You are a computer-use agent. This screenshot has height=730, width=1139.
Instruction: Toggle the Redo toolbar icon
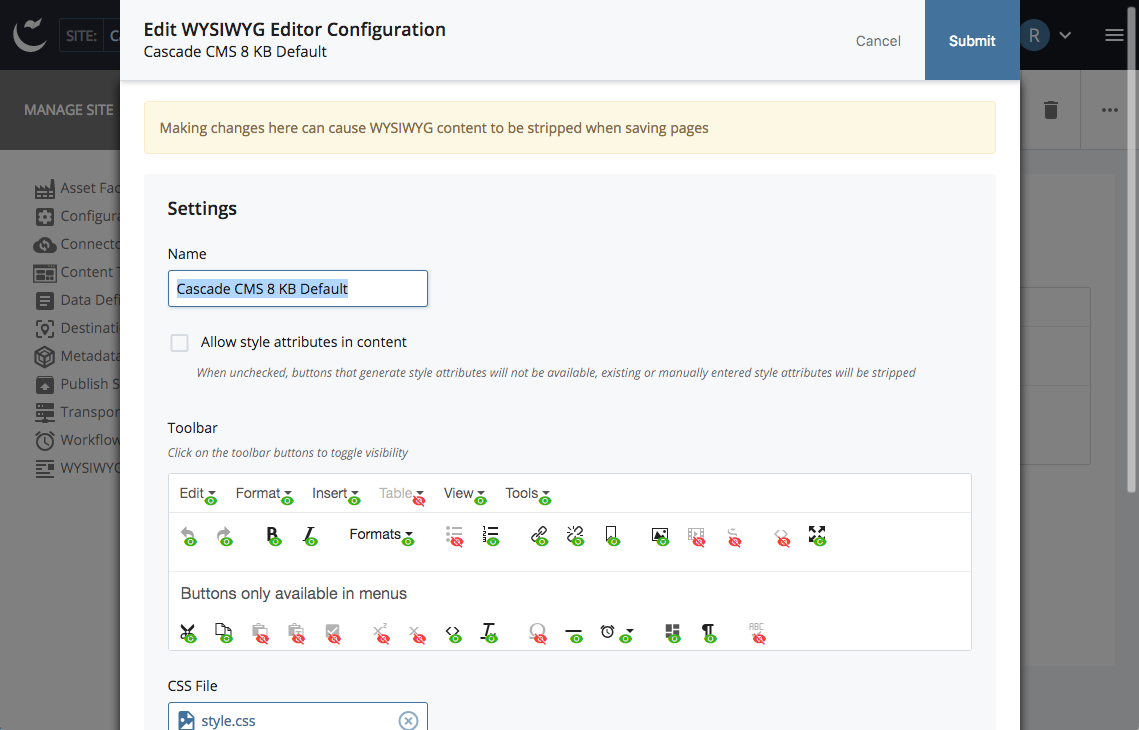pos(225,536)
